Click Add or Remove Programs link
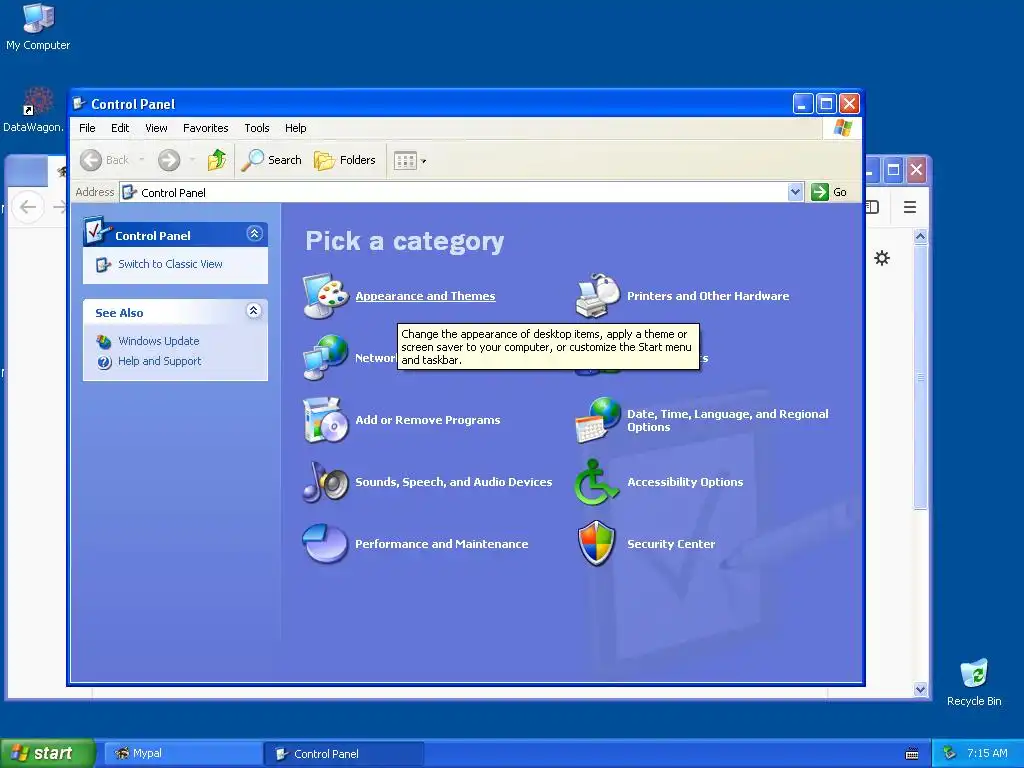 (x=428, y=420)
